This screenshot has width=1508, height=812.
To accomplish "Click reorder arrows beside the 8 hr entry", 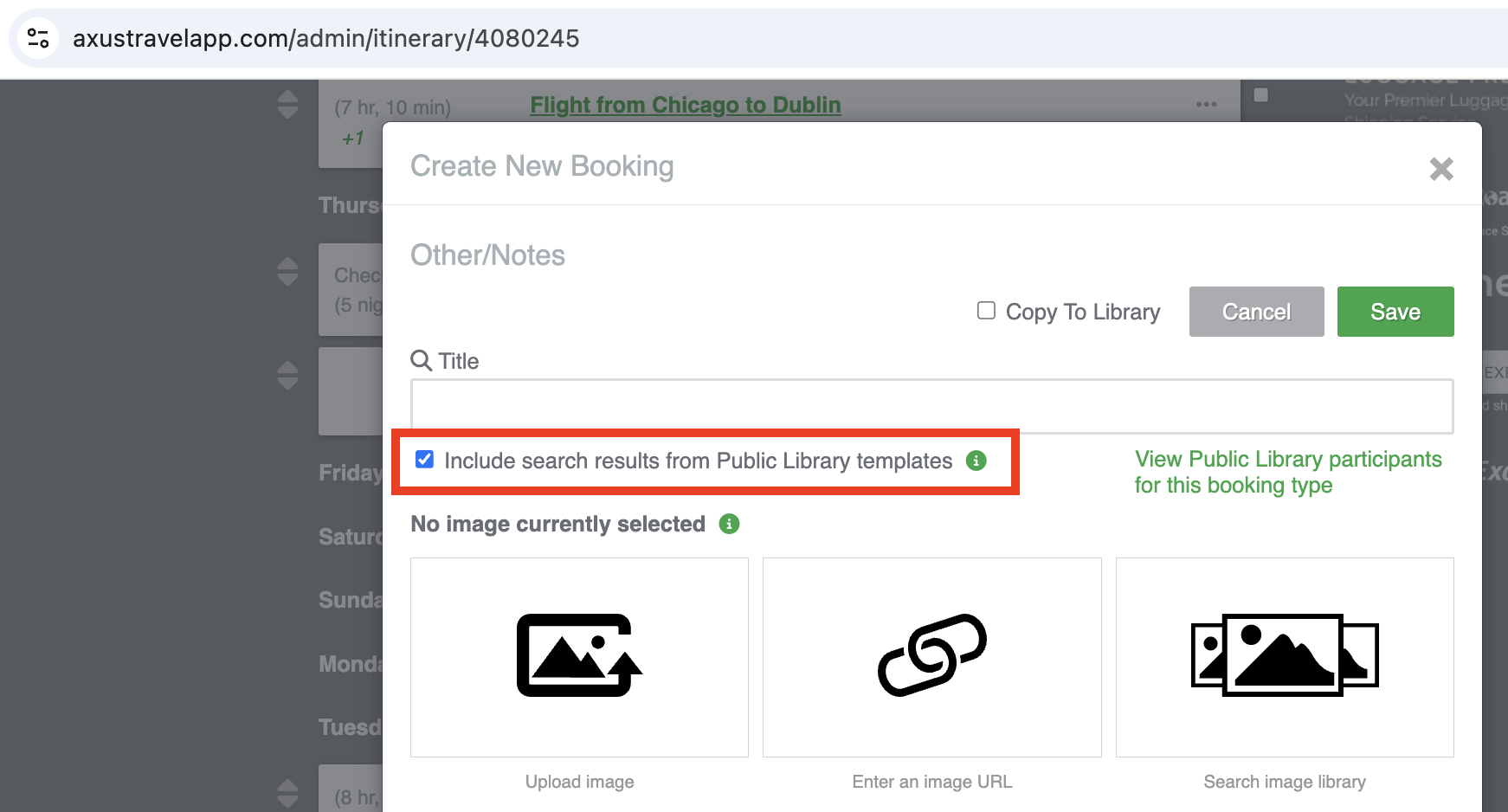I will point(288,792).
